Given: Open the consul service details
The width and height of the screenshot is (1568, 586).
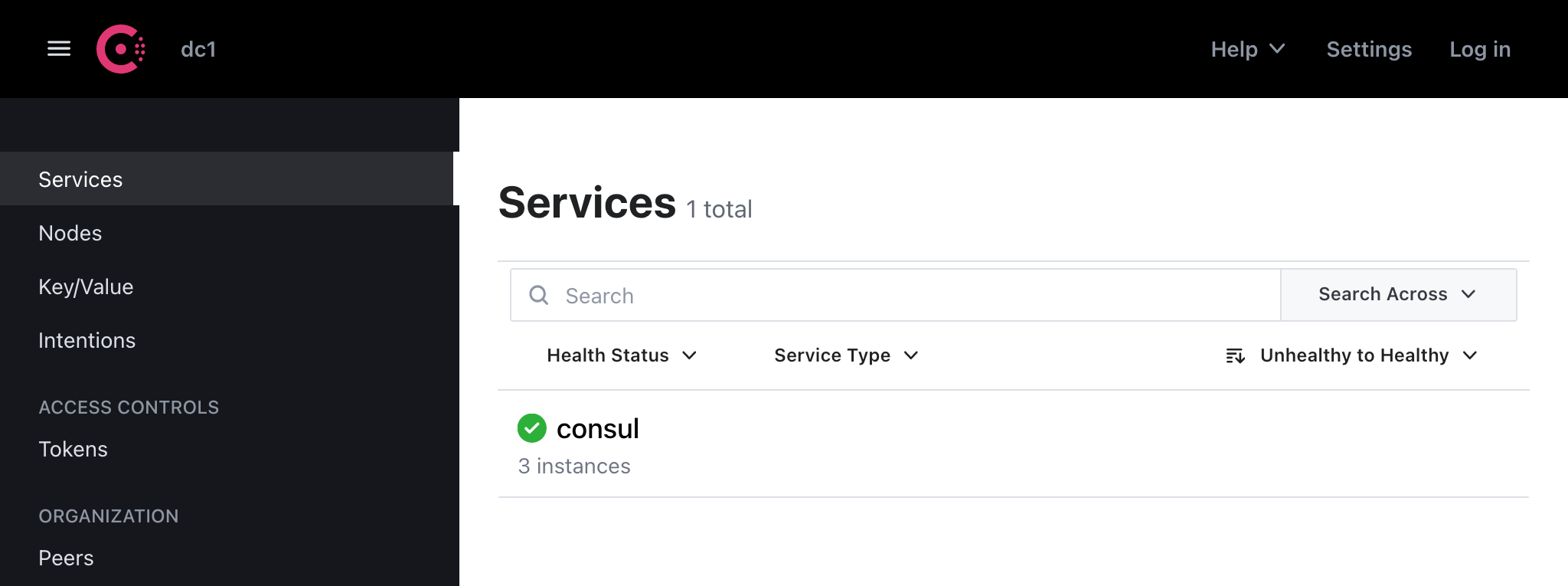Looking at the screenshot, I should click(x=597, y=428).
